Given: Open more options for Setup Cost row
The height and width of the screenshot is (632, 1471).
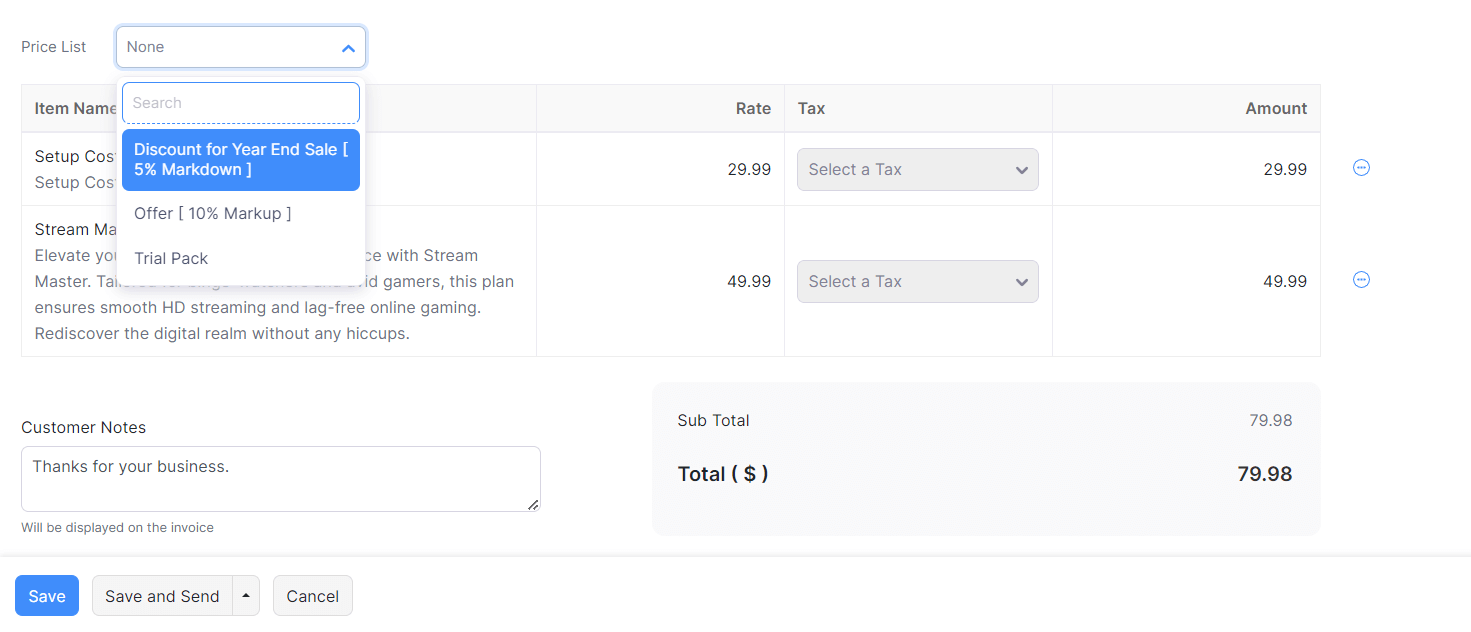Looking at the screenshot, I should pos(1361,168).
